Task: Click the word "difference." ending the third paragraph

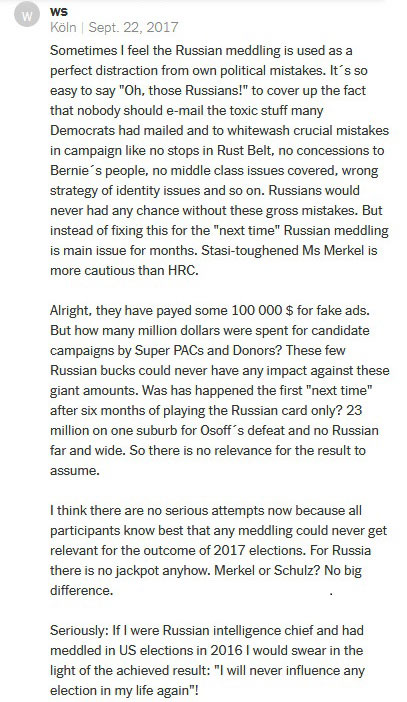Action: click(x=81, y=590)
